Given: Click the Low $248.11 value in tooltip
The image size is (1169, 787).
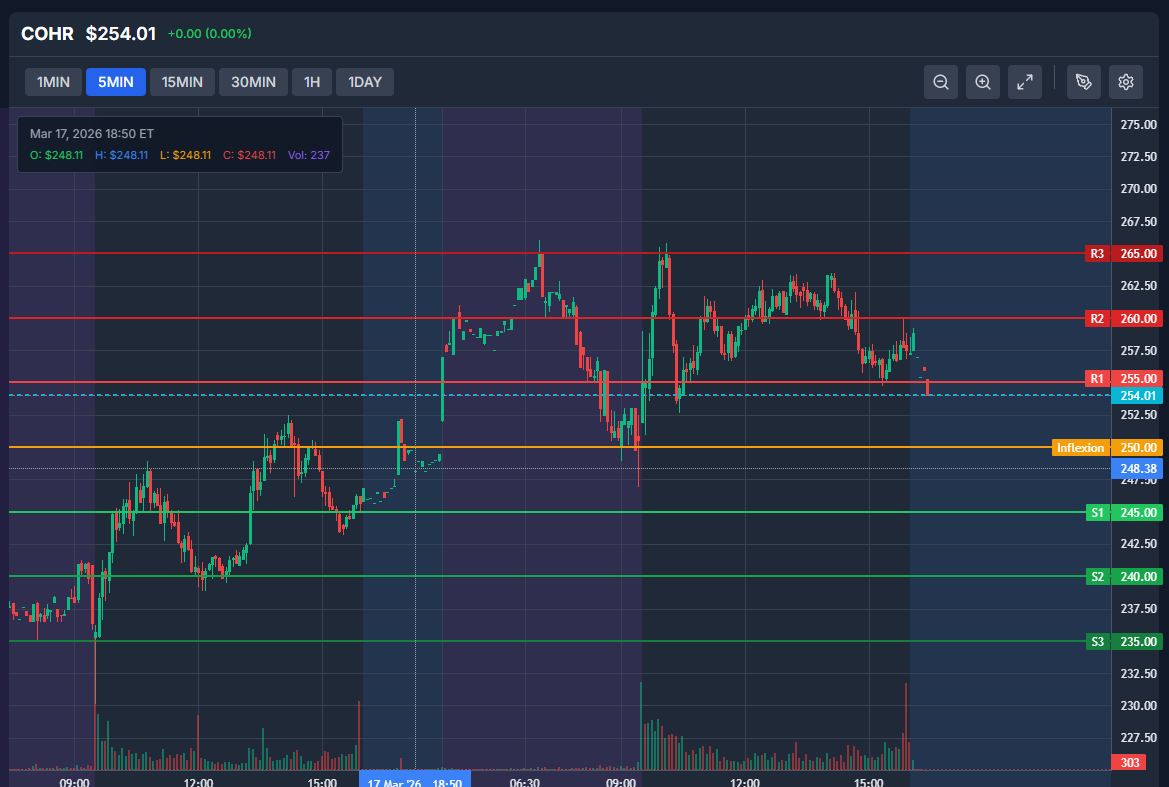Looking at the screenshot, I should point(186,155).
